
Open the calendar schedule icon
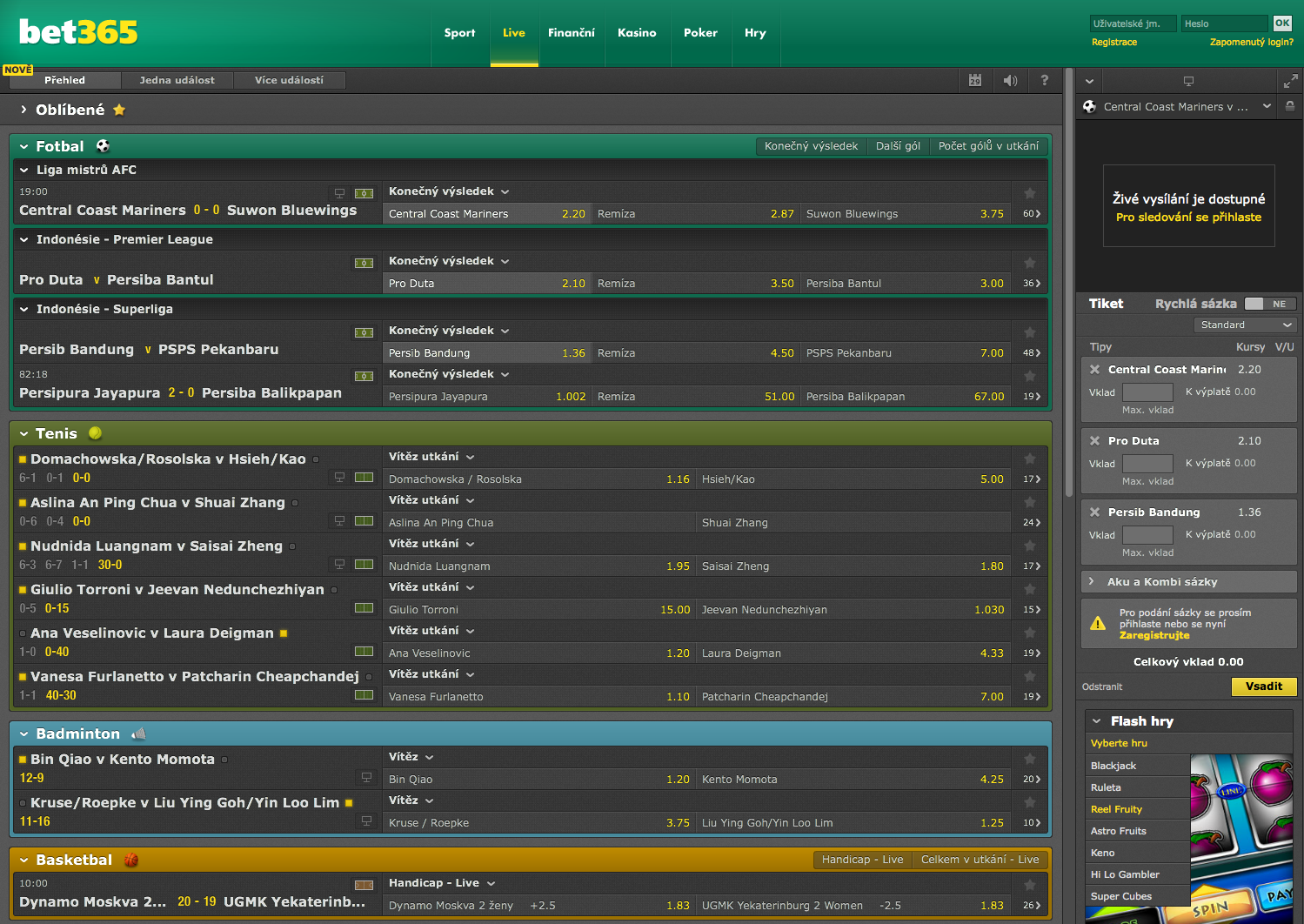(x=975, y=80)
